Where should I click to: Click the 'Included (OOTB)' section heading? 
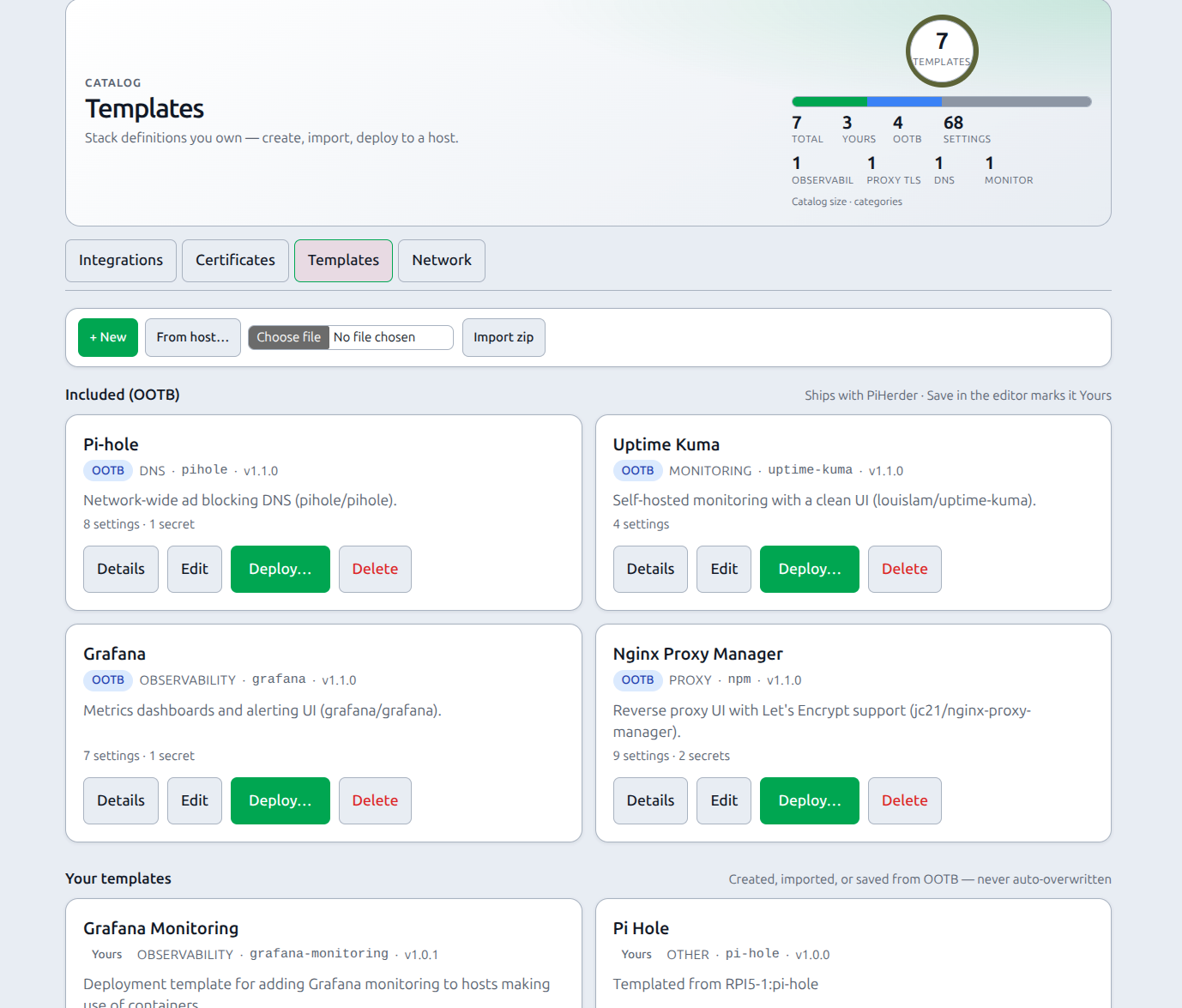(123, 395)
